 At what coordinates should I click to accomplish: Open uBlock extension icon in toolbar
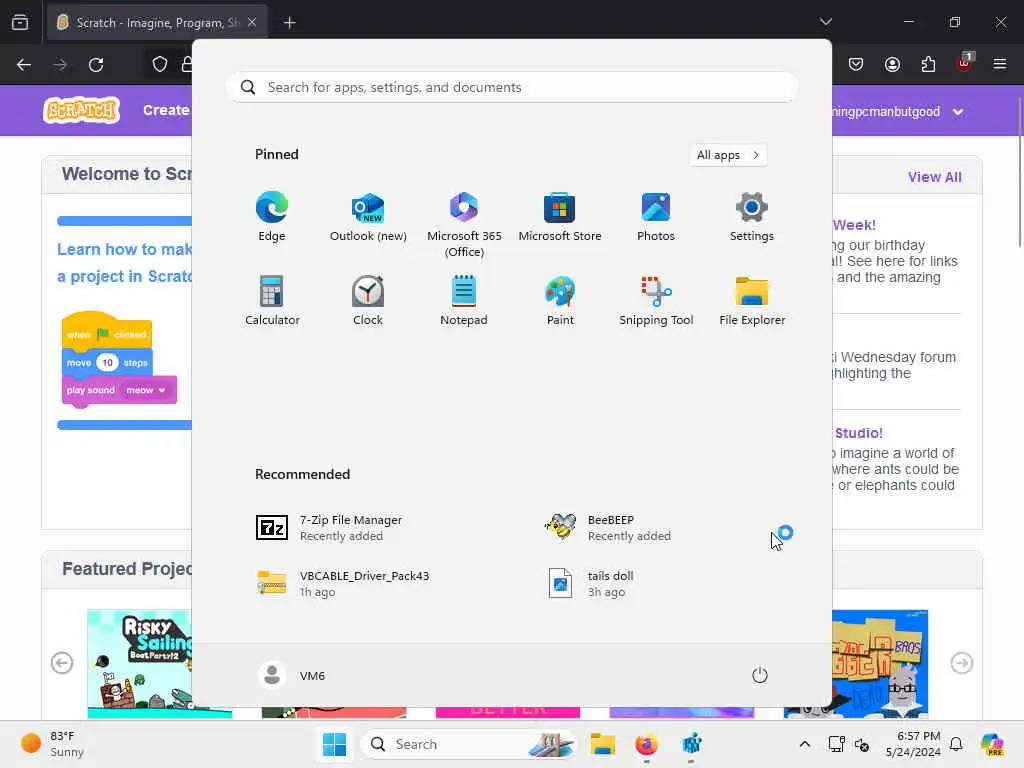point(964,63)
